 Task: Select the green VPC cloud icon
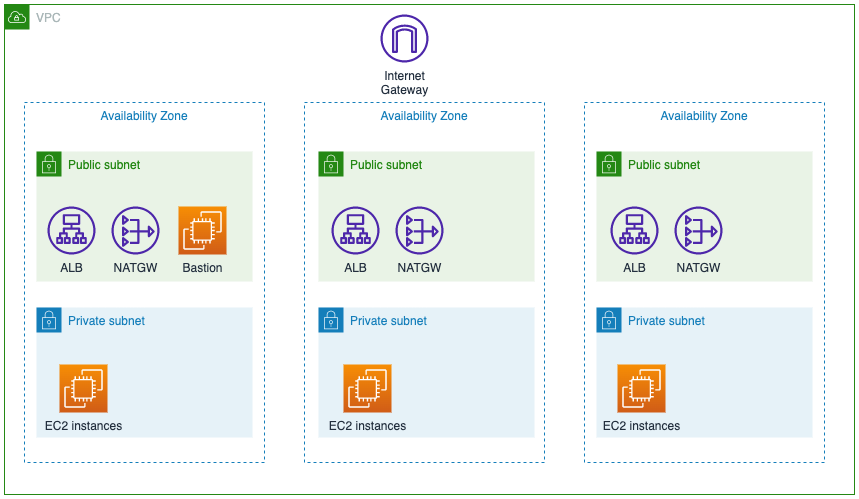[18, 17]
